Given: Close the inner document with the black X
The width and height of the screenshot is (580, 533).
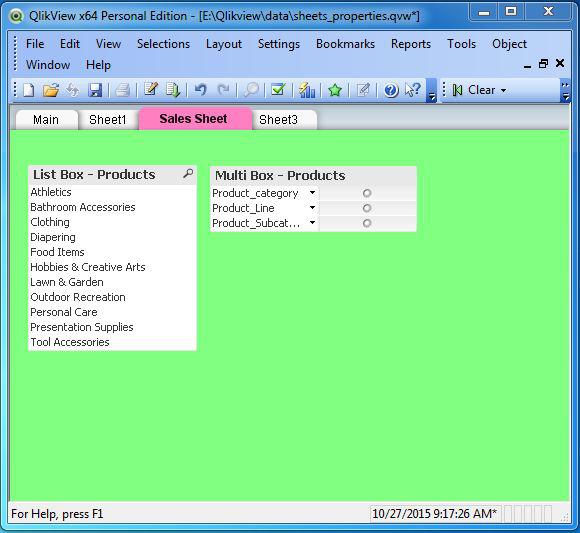Looking at the screenshot, I should pyautogui.click(x=560, y=63).
